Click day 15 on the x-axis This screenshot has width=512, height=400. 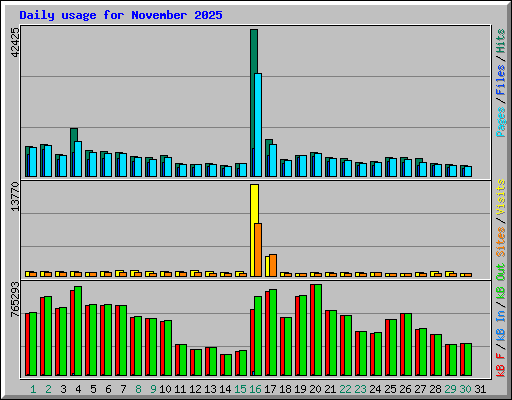(240, 389)
